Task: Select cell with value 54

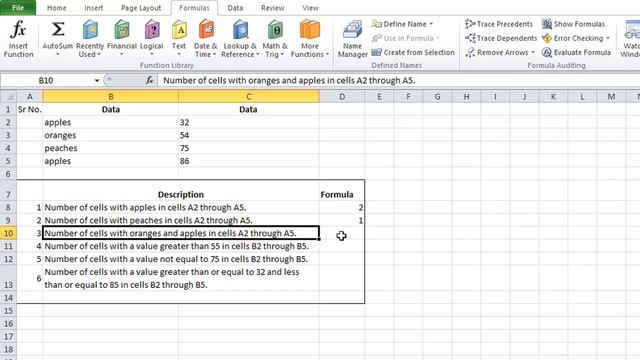Action: pos(249,135)
